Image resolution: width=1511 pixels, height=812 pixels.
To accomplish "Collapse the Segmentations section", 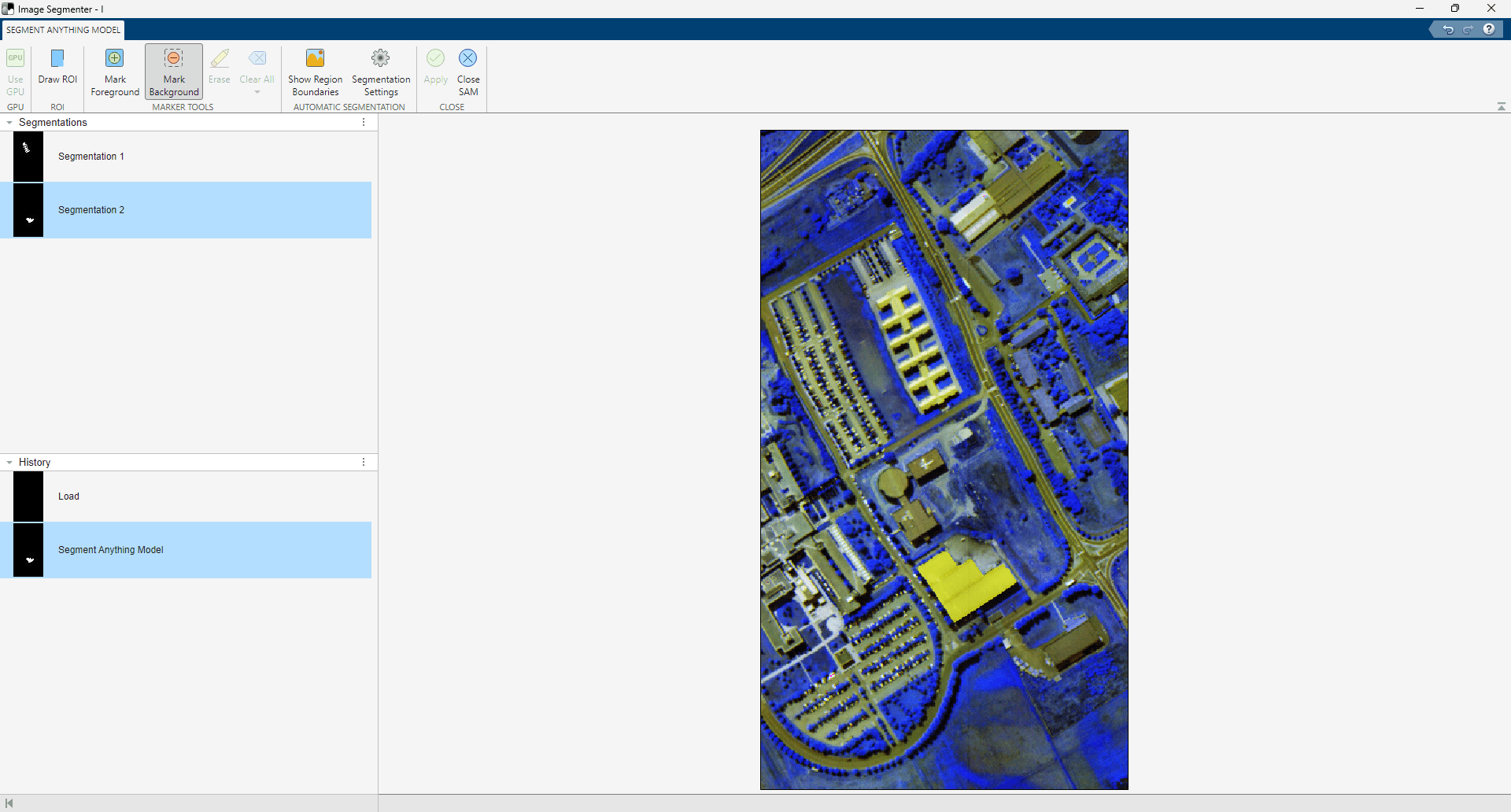I will [9, 122].
